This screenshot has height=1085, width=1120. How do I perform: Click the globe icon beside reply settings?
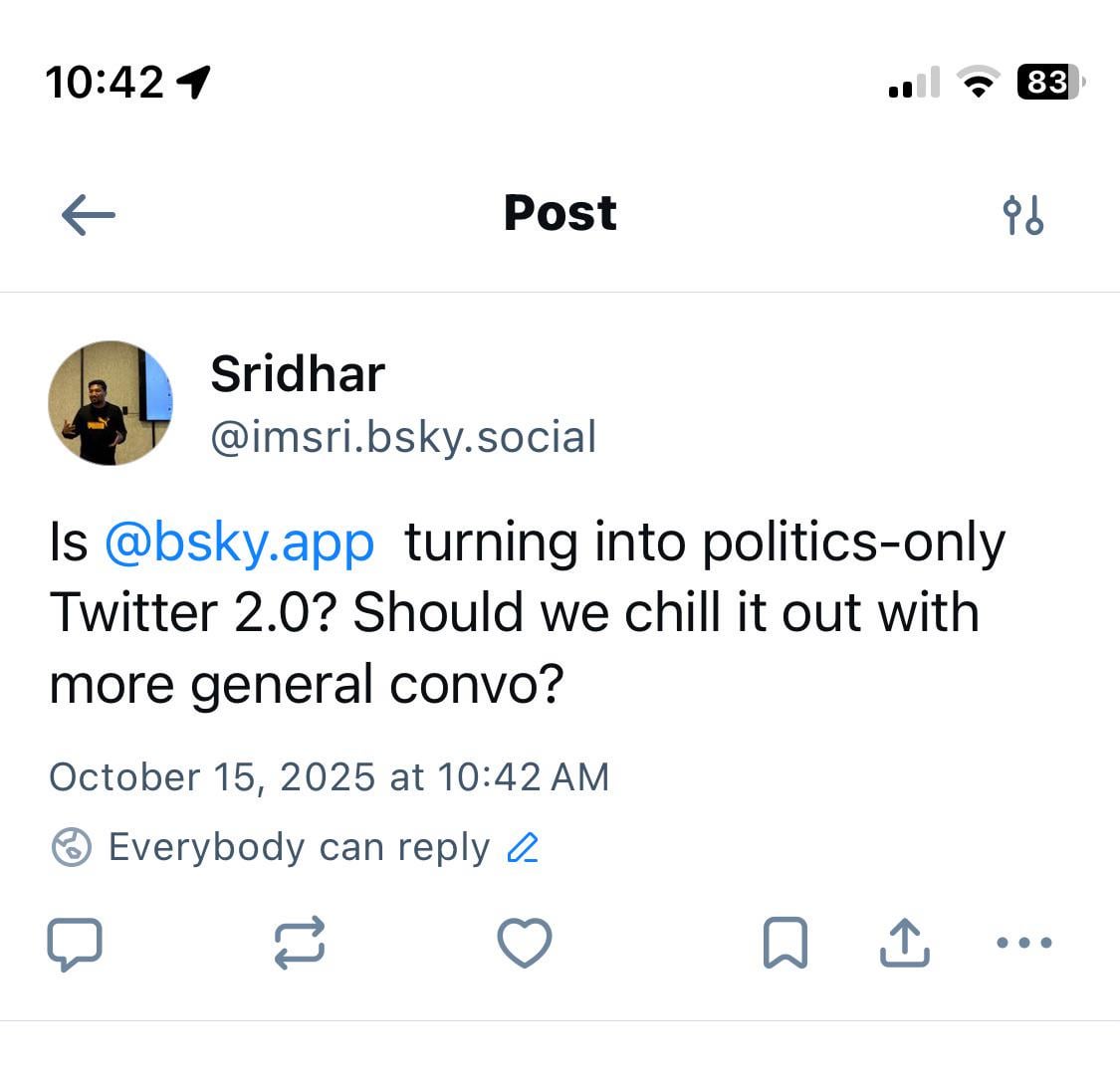pyautogui.click(x=71, y=847)
